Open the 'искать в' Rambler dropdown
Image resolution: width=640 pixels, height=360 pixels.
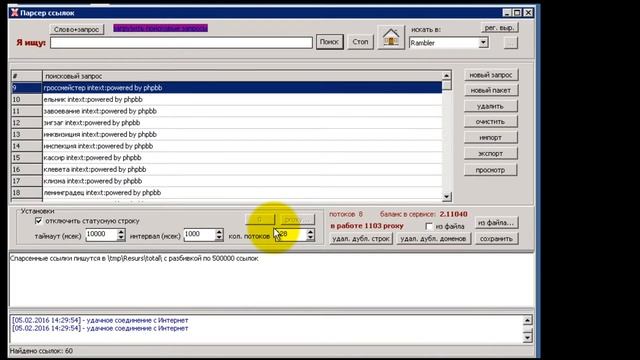coord(483,42)
